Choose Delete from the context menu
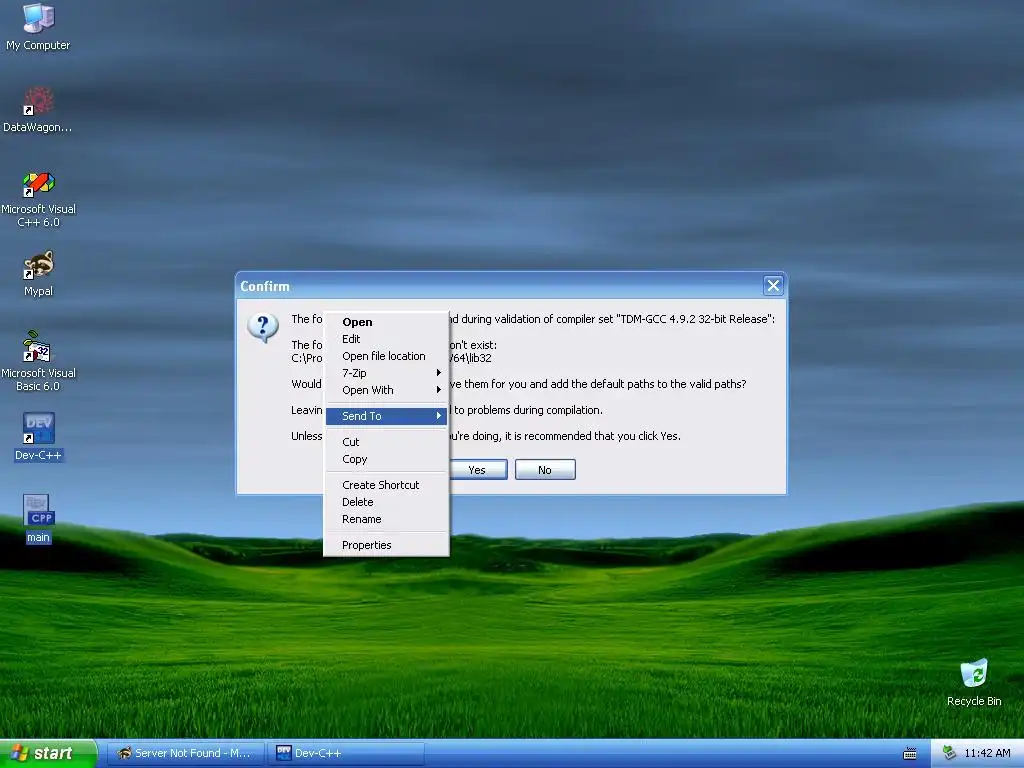The width and height of the screenshot is (1024, 768). (386, 502)
